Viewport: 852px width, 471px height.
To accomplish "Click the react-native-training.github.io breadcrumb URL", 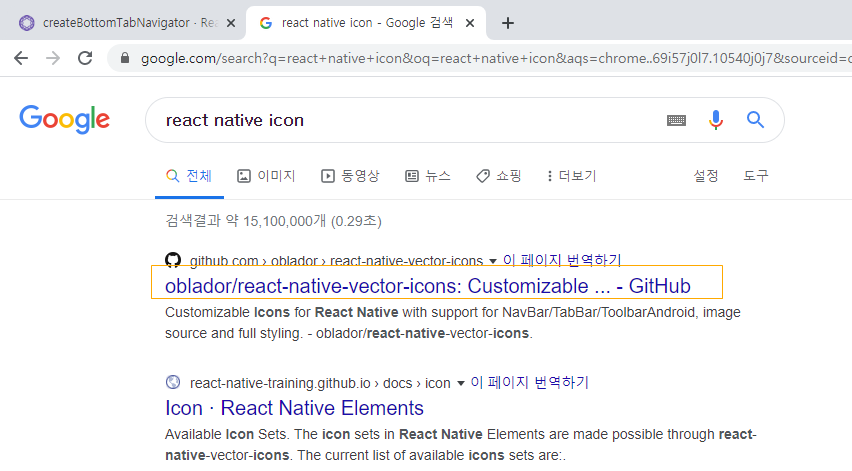I will tap(320, 384).
